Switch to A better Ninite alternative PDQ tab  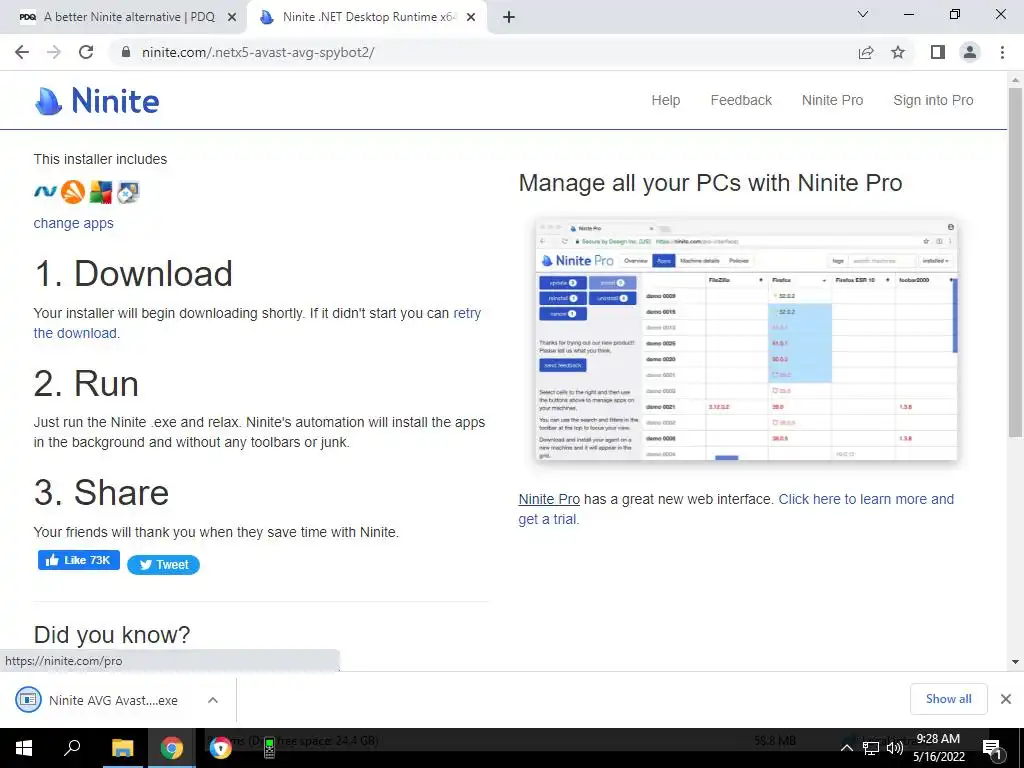[124, 18]
